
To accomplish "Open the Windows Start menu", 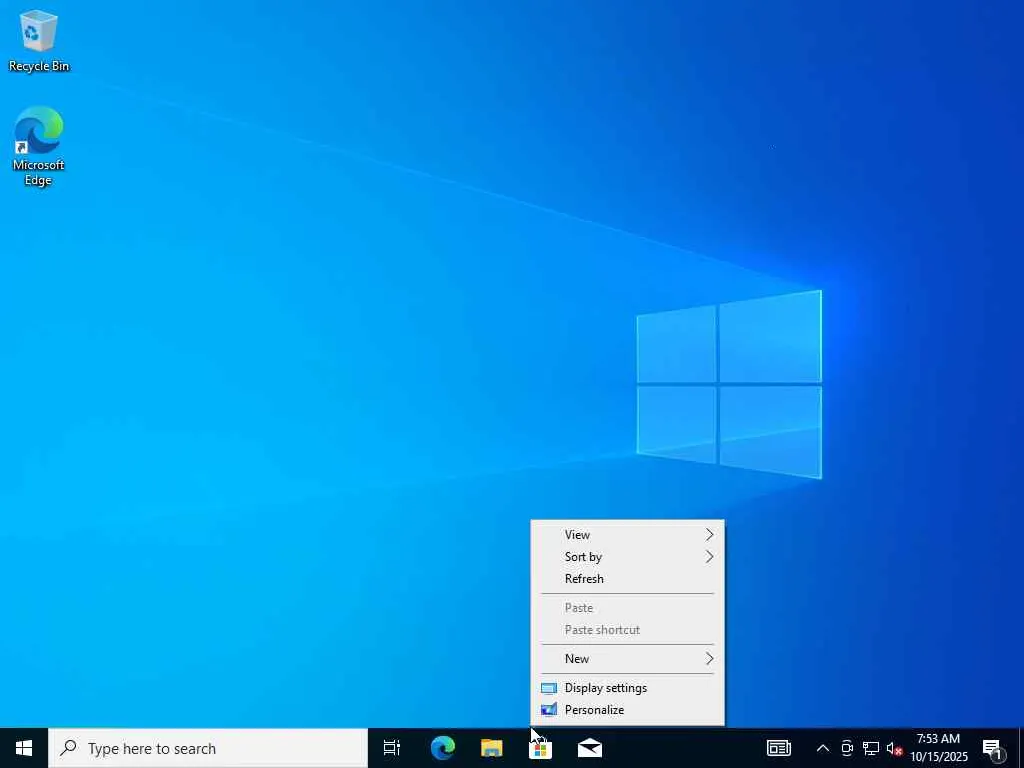I will [x=24, y=748].
